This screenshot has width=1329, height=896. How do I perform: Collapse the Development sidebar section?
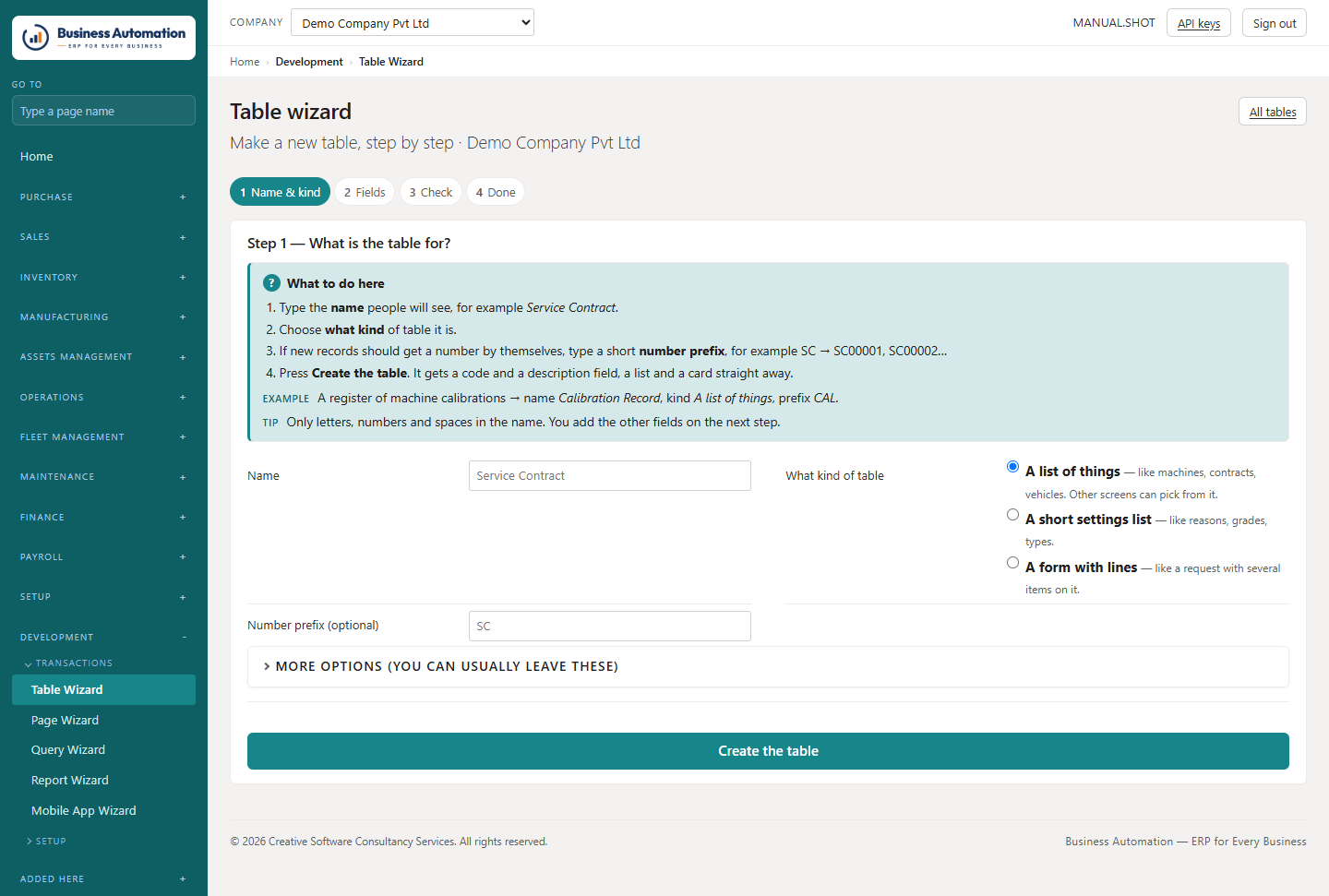pyautogui.click(x=103, y=638)
